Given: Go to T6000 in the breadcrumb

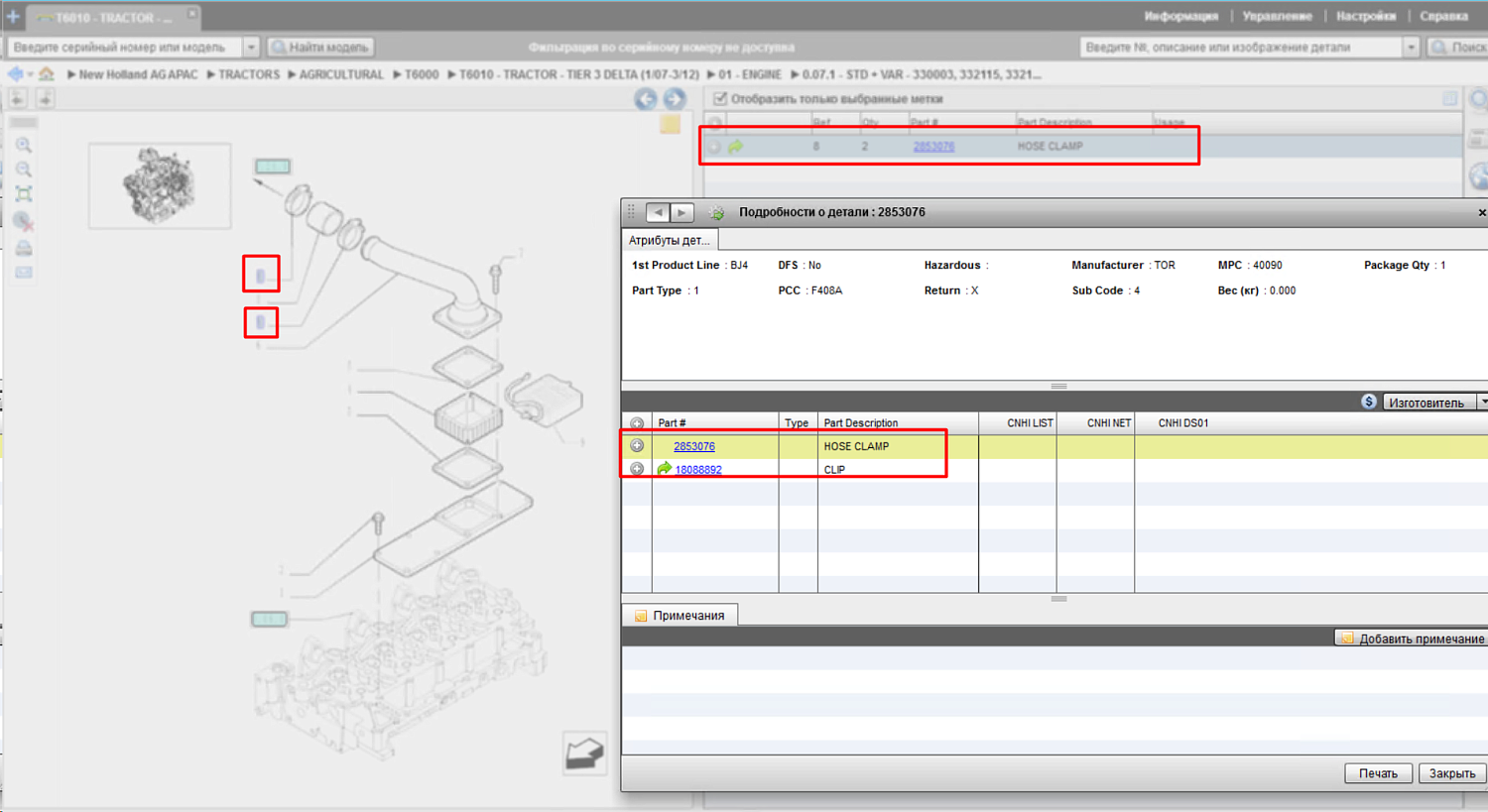Looking at the screenshot, I should (422, 74).
